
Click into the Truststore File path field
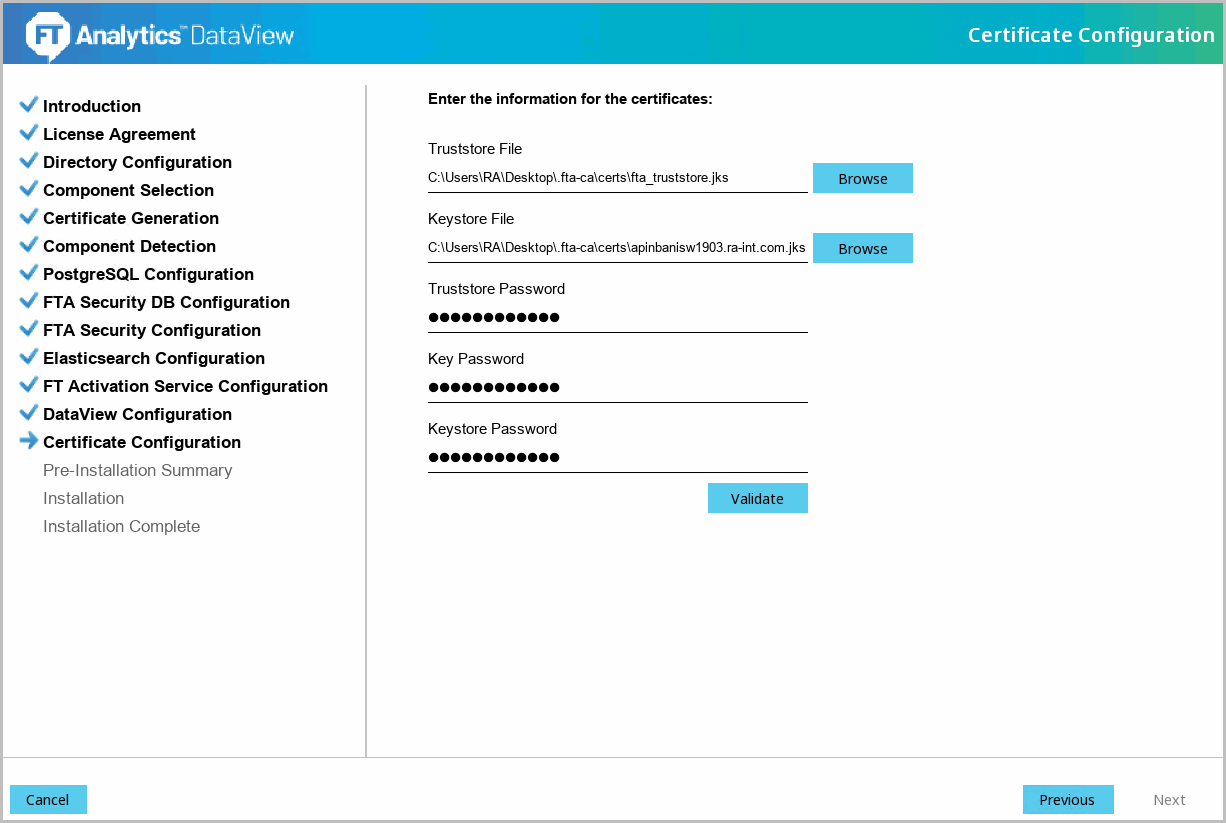[x=617, y=178]
